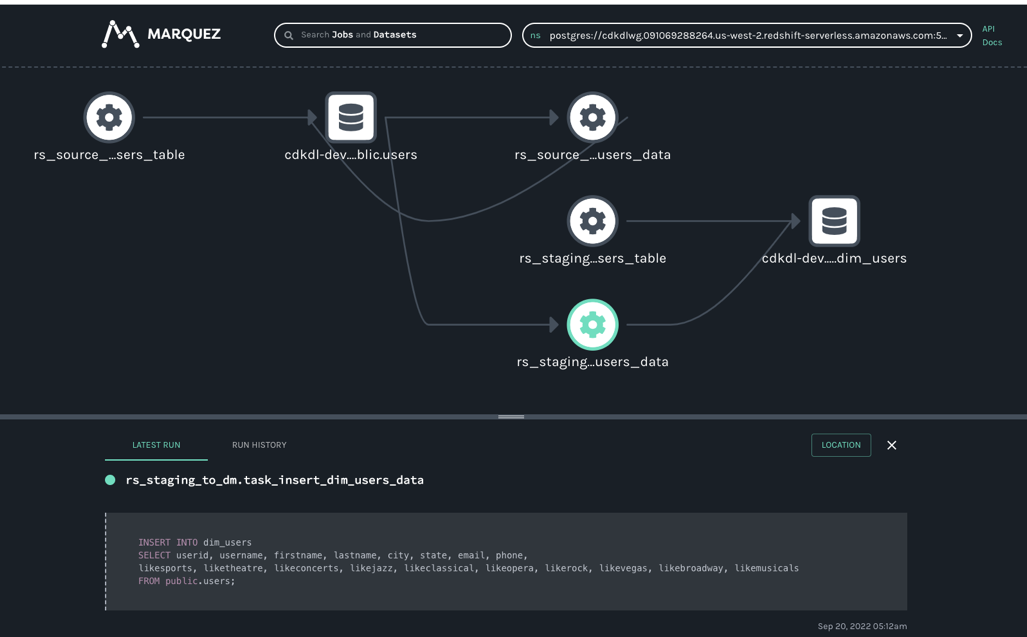Click the LOCATION button

(840, 445)
